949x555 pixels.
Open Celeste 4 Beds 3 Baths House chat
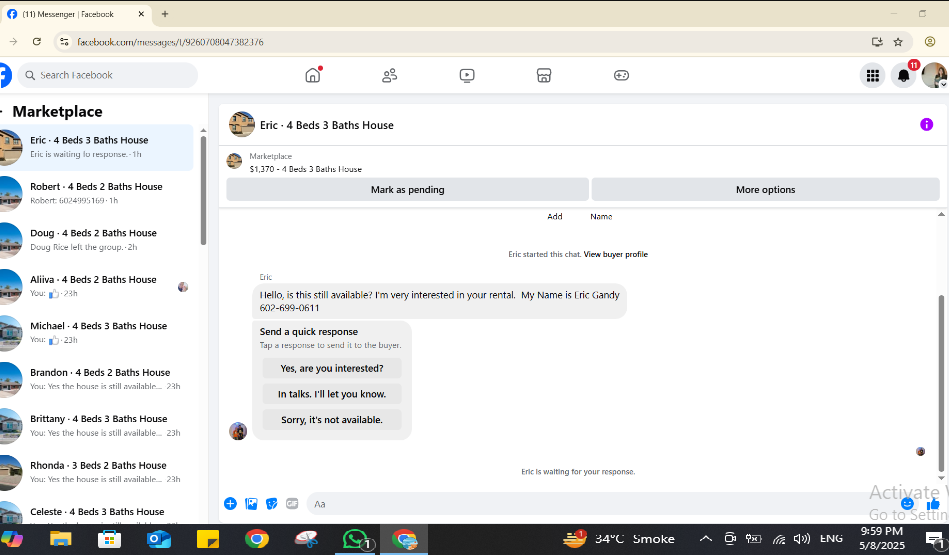(97, 513)
